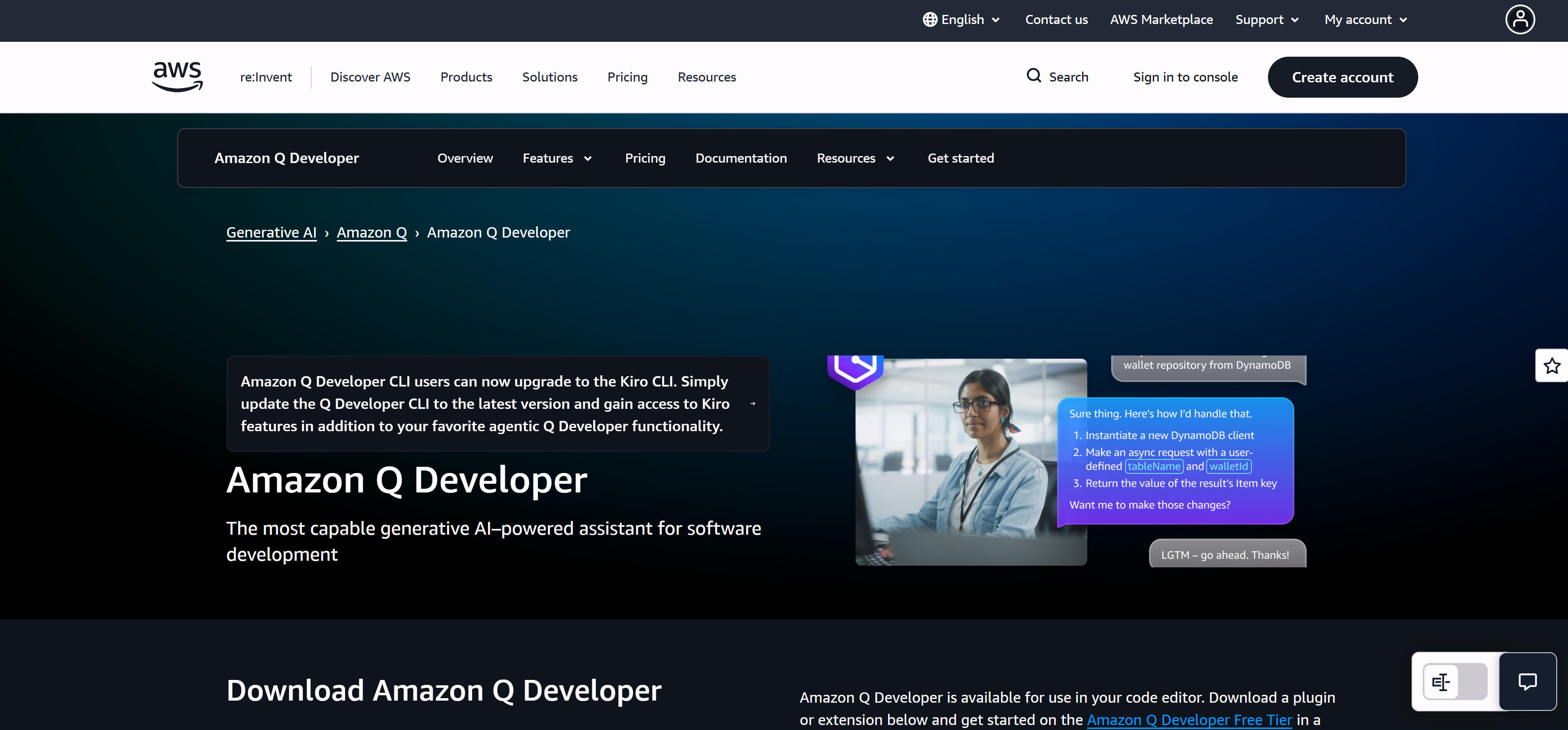The height and width of the screenshot is (730, 1568).
Task: Click the Create account button
Action: tap(1342, 77)
